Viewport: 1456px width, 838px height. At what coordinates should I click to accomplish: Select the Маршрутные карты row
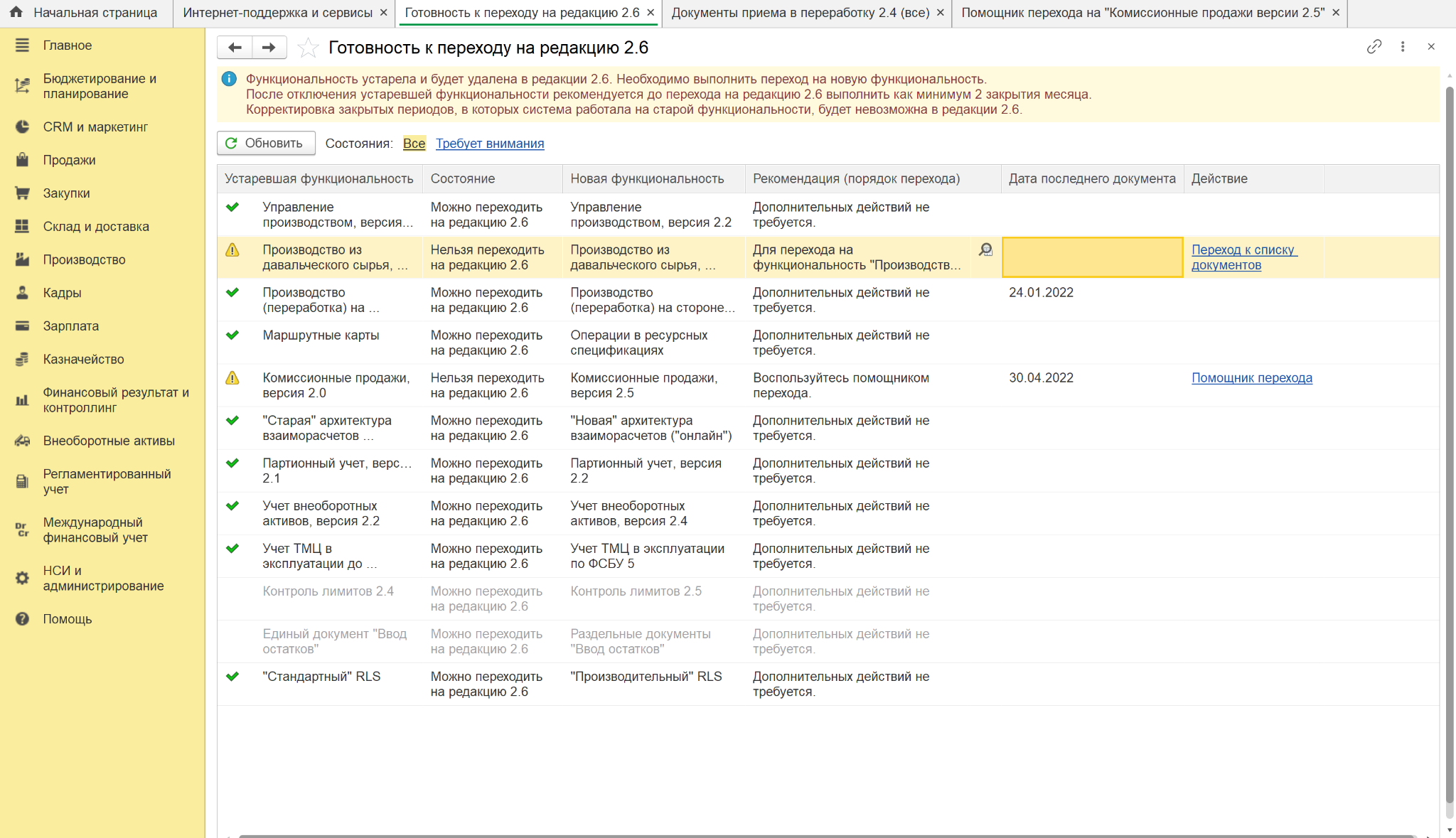tap(828, 343)
